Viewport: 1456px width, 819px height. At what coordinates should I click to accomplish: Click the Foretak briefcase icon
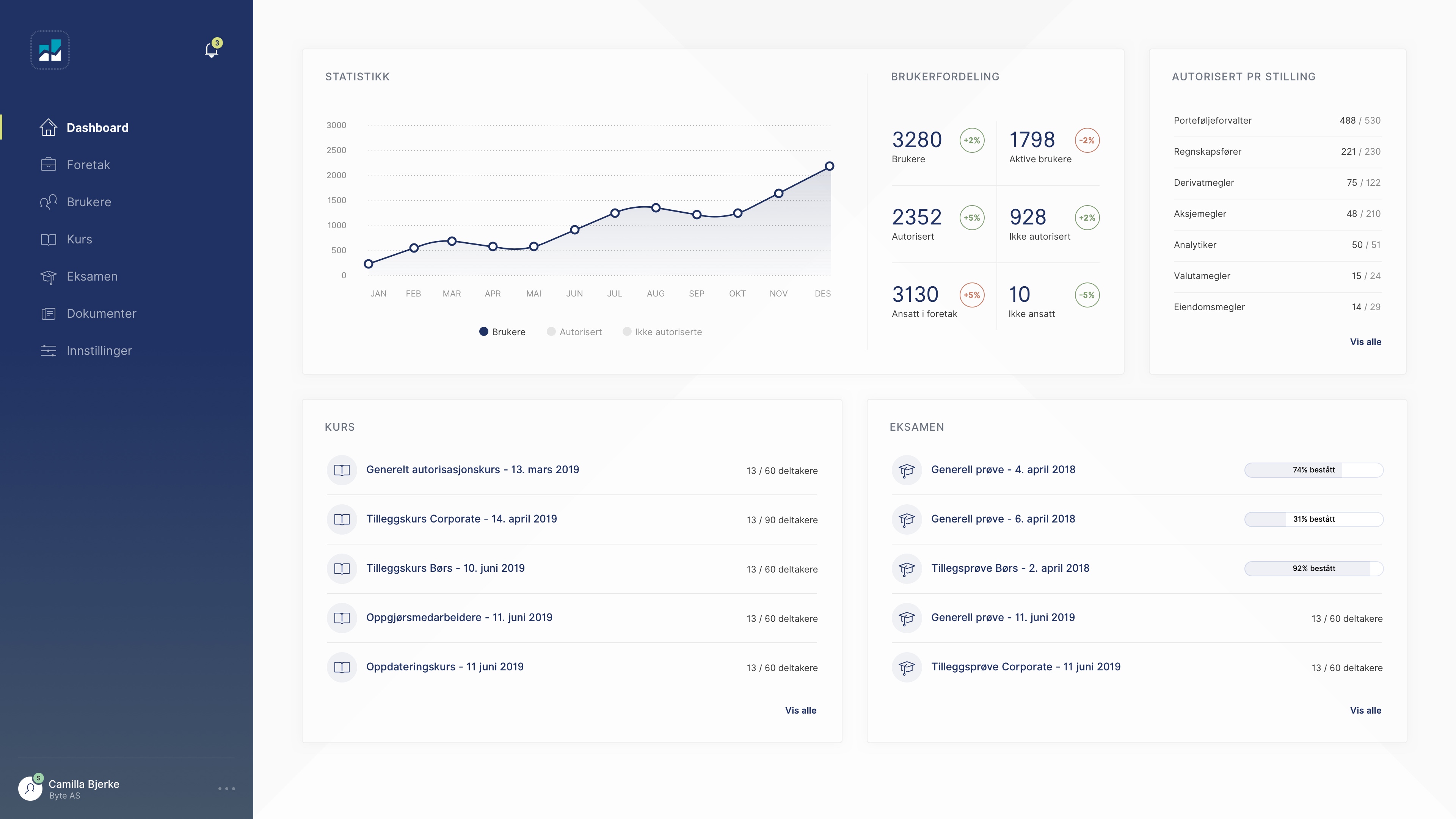[x=49, y=165]
